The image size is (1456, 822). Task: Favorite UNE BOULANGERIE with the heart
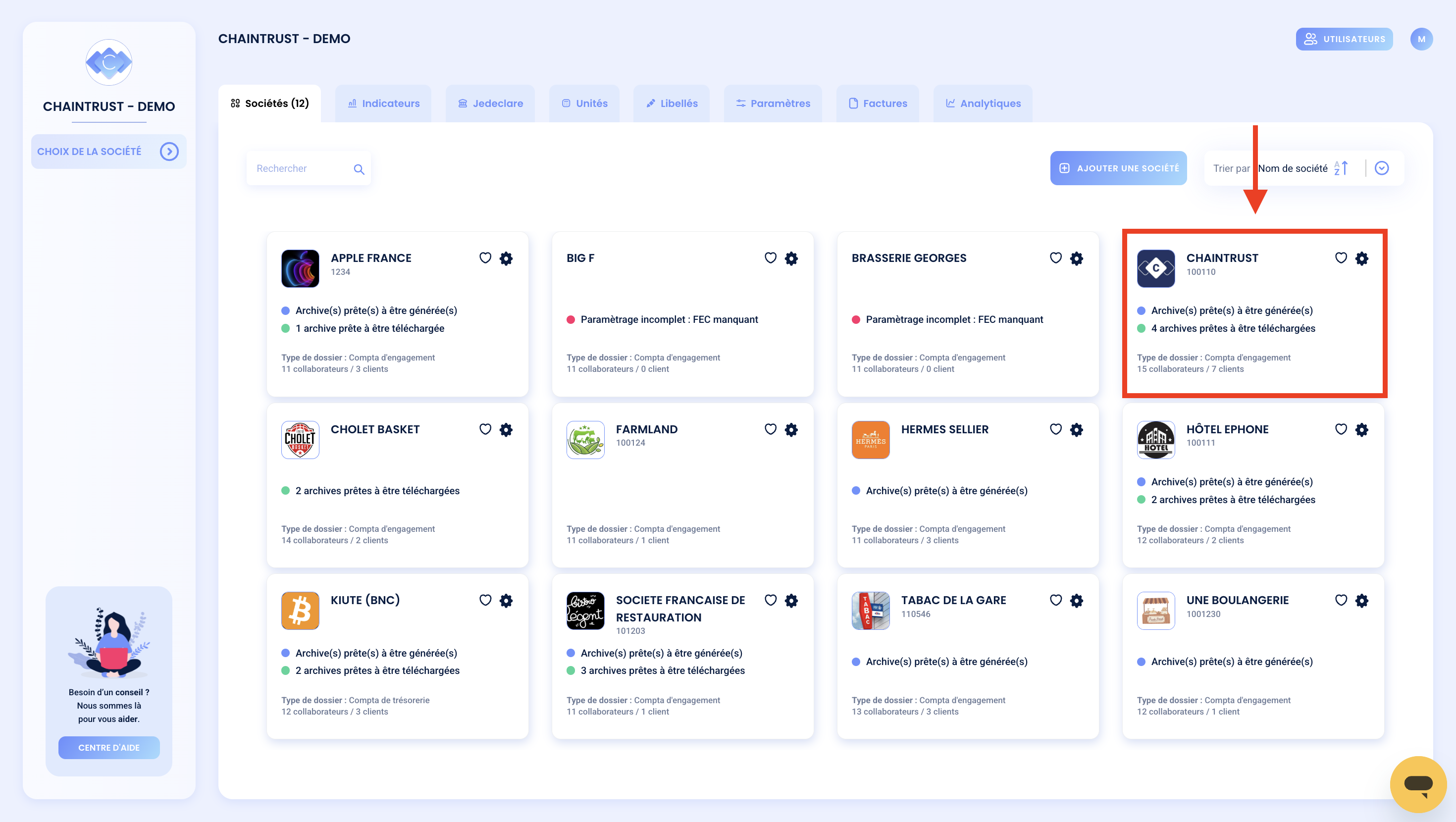point(1341,600)
